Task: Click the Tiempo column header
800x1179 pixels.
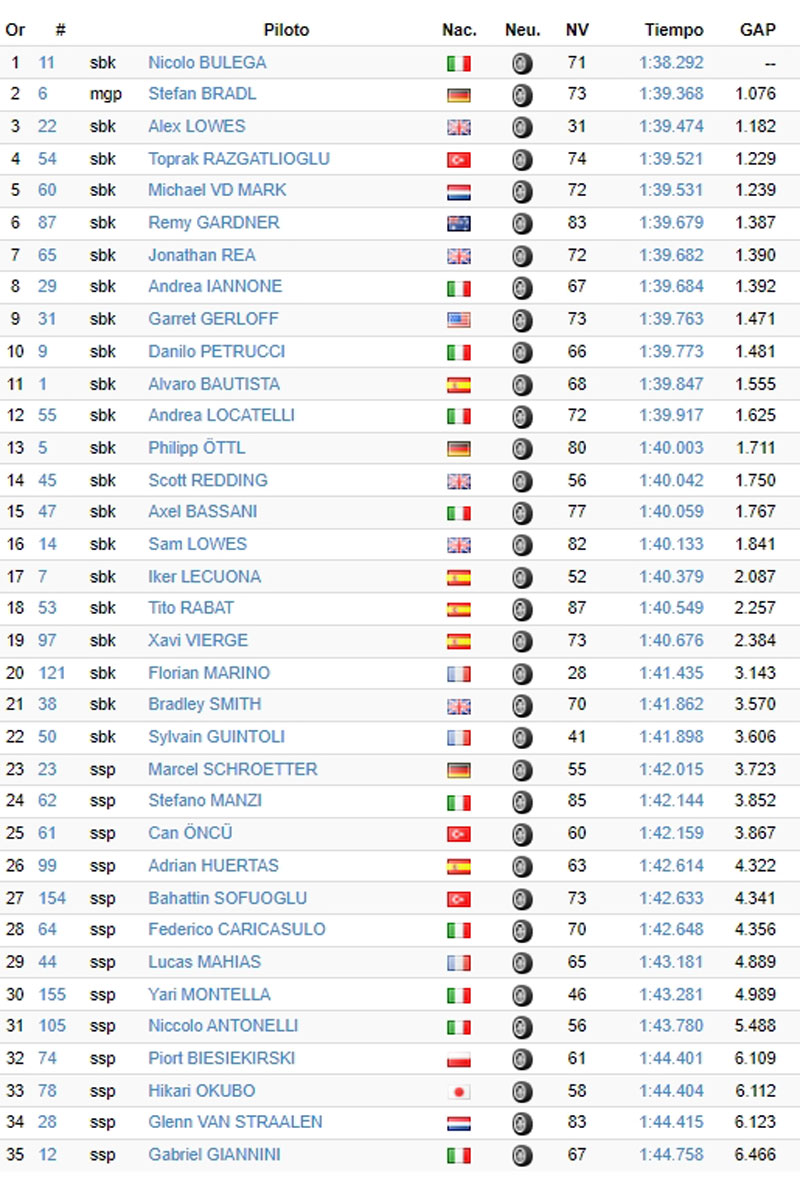Action: pos(673,30)
